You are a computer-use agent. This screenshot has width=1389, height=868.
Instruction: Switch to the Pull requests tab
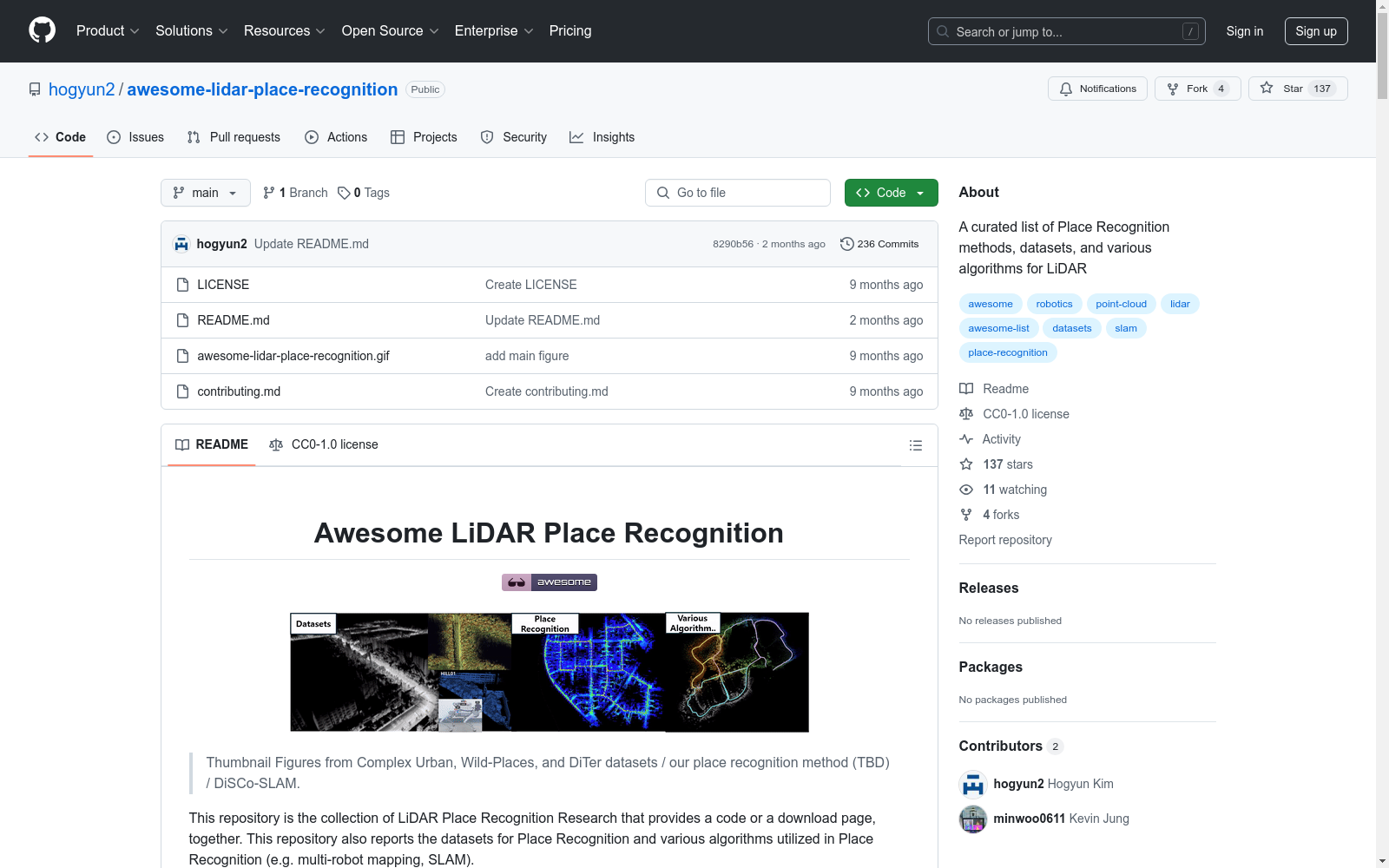[x=234, y=137]
